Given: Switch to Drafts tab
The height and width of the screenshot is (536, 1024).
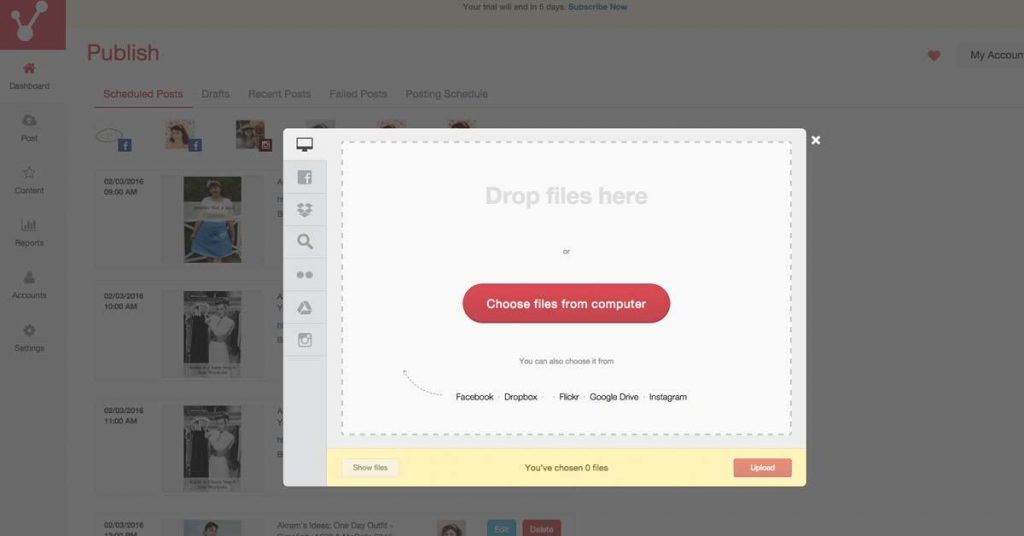Looking at the screenshot, I should [x=216, y=94].
